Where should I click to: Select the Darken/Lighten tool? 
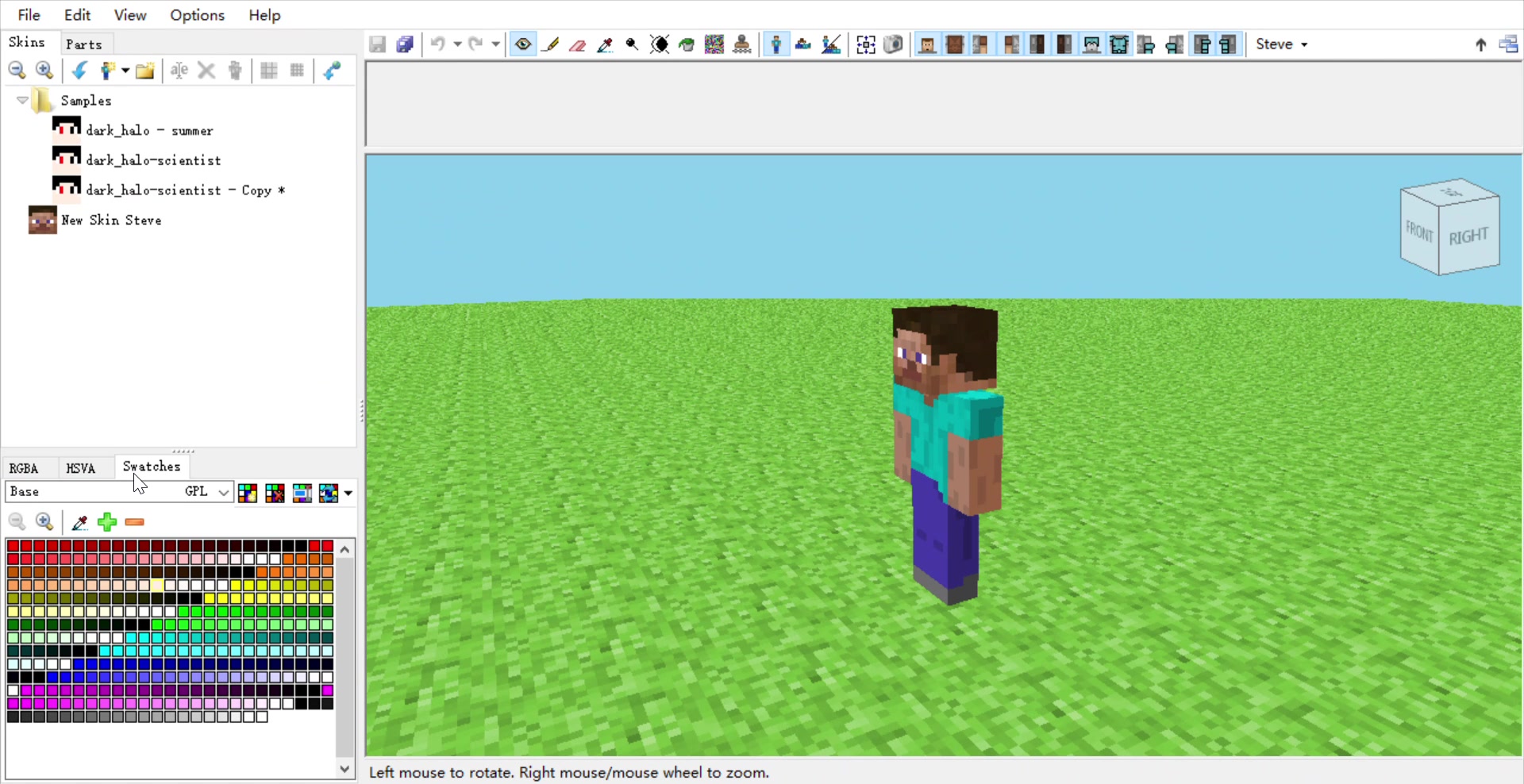pyautogui.click(x=660, y=44)
